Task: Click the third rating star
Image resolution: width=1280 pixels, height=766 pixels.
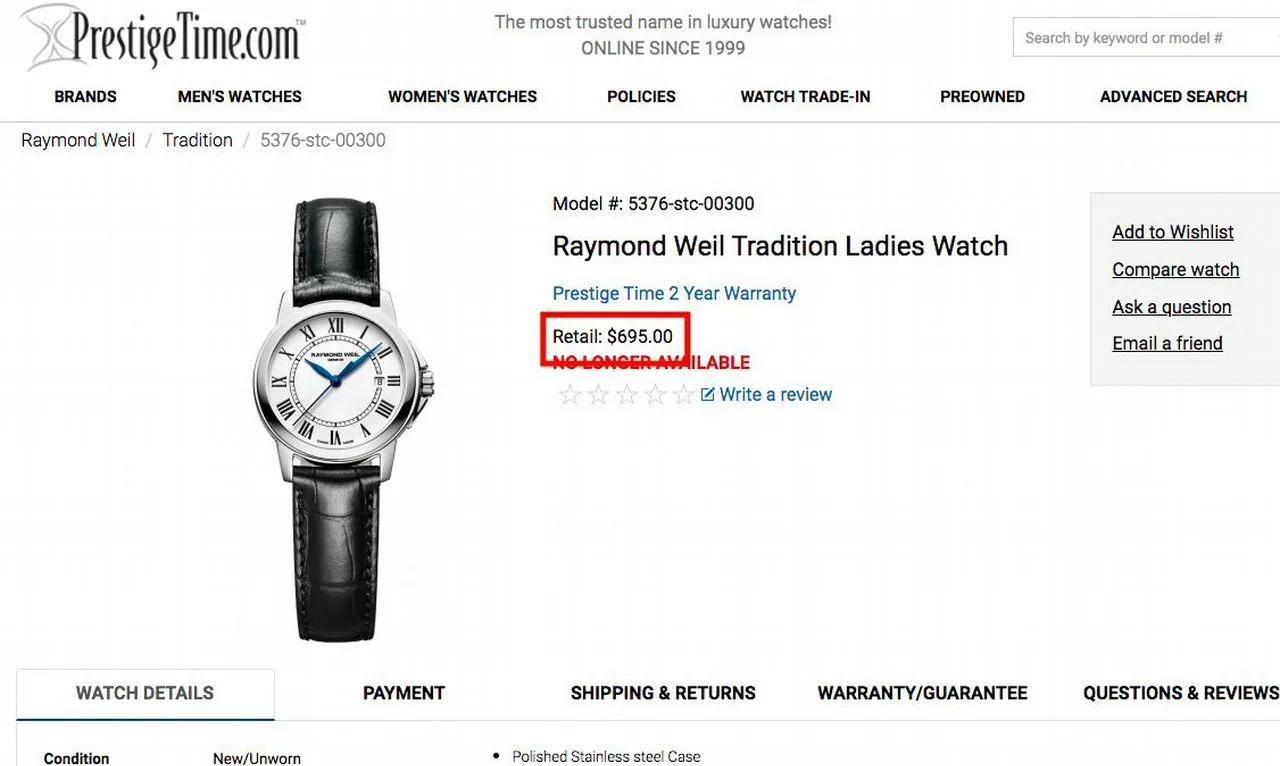Action: pyautogui.click(x=627, y=395)
